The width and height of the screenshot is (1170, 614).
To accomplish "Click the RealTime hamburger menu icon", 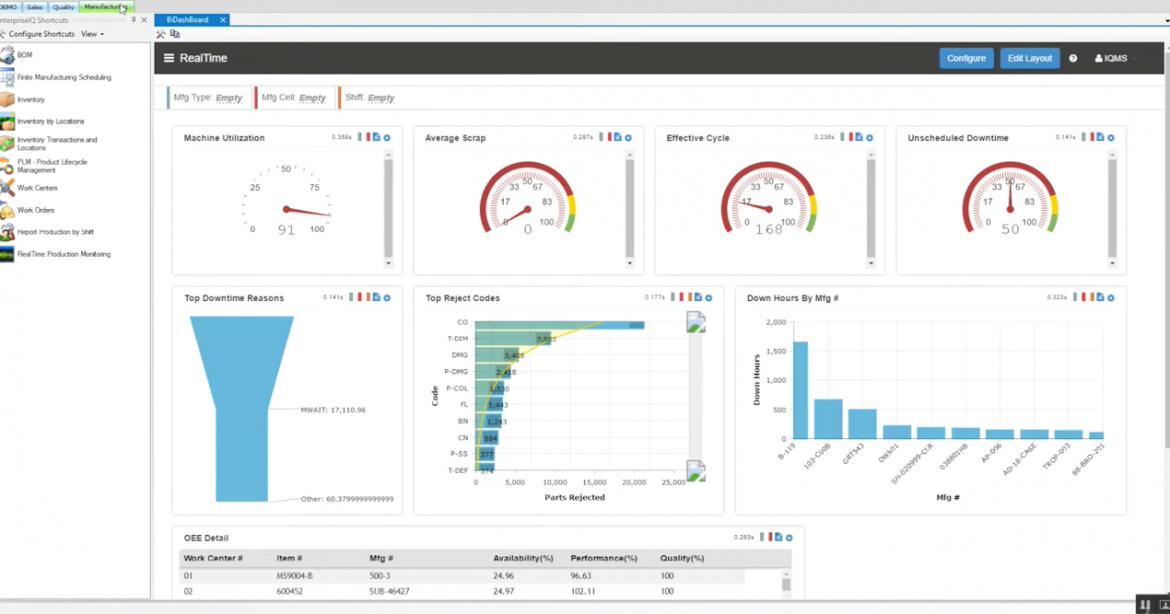I will [168, 58].
